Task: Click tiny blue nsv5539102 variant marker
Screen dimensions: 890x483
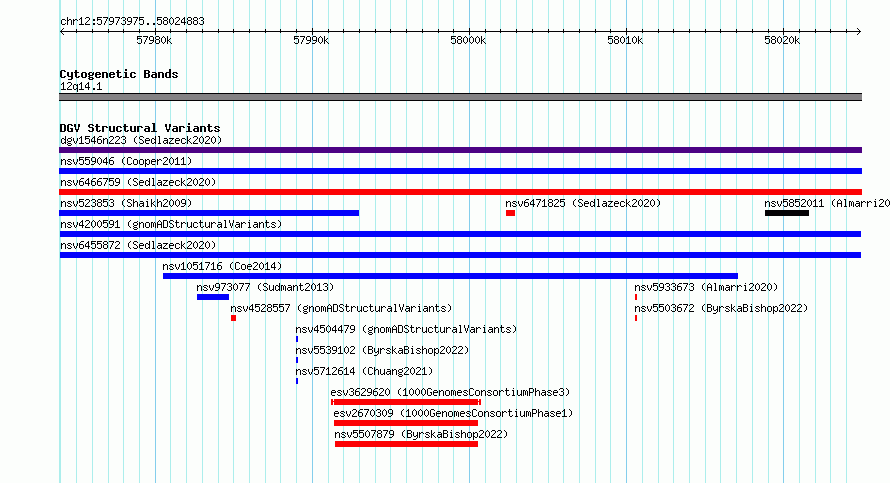Action: pyautogui.click(x=297, y=360)
